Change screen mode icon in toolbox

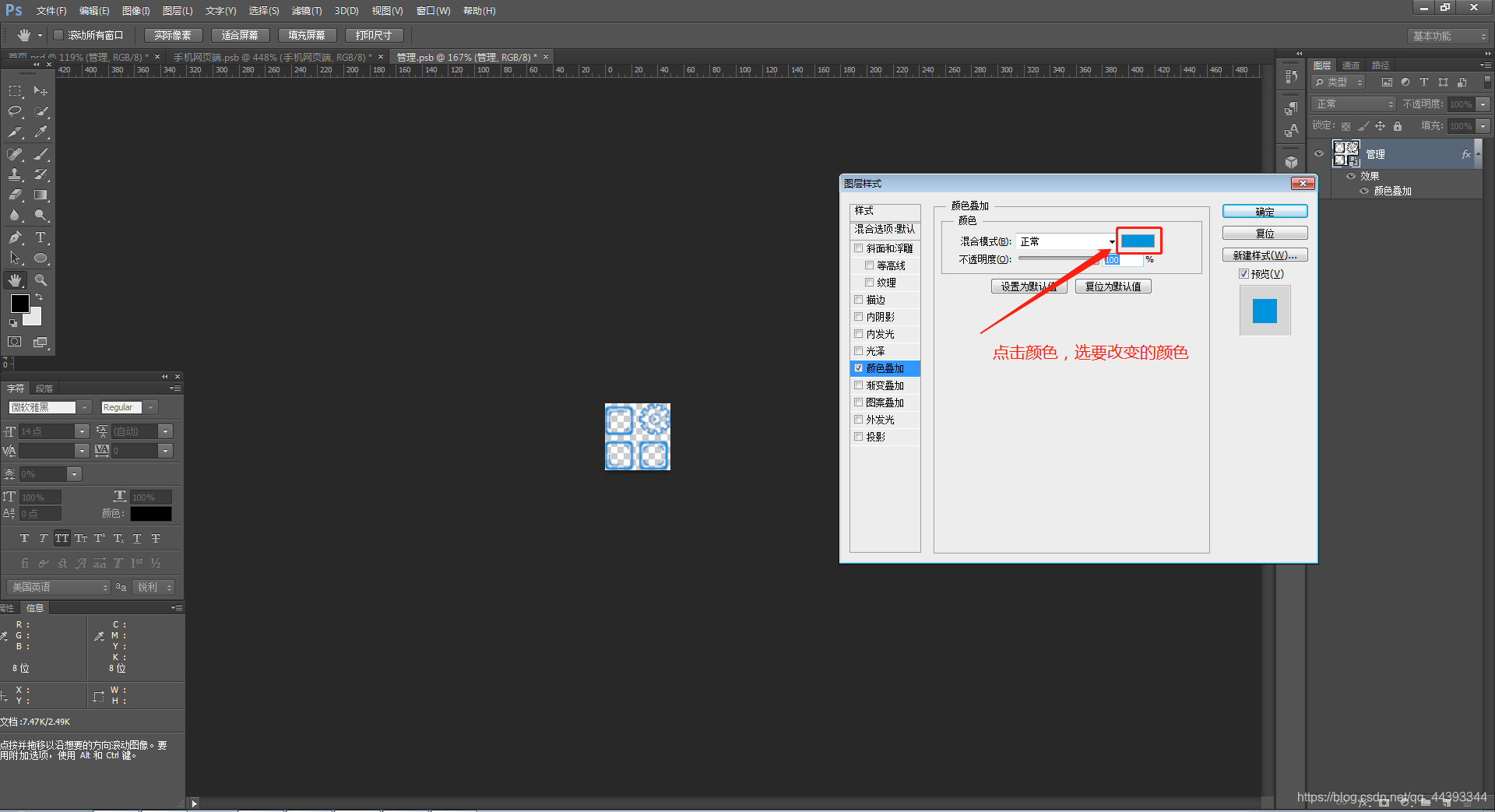point(40,342)
